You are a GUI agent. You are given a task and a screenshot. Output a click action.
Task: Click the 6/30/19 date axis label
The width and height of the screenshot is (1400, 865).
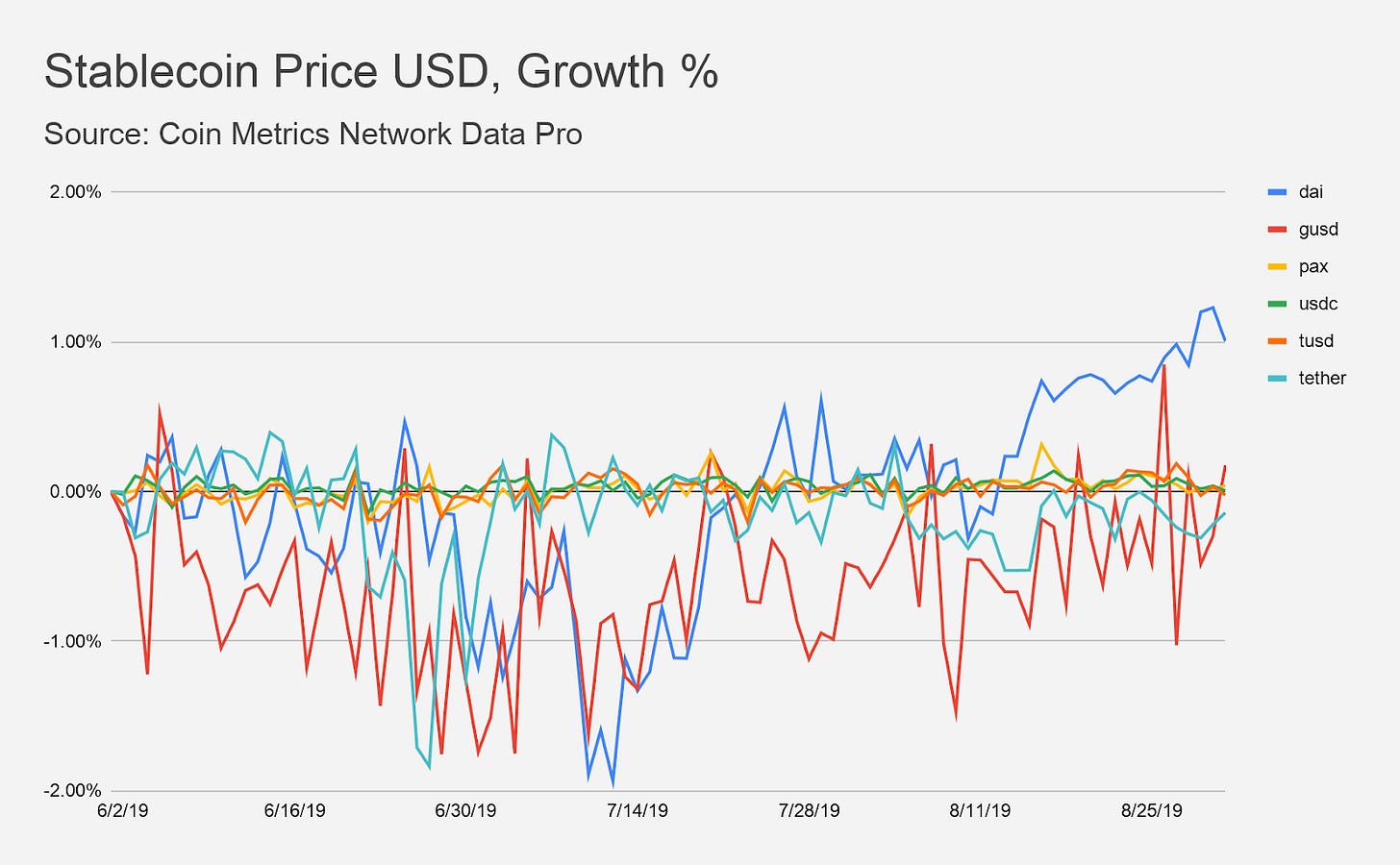pos(465,811)
